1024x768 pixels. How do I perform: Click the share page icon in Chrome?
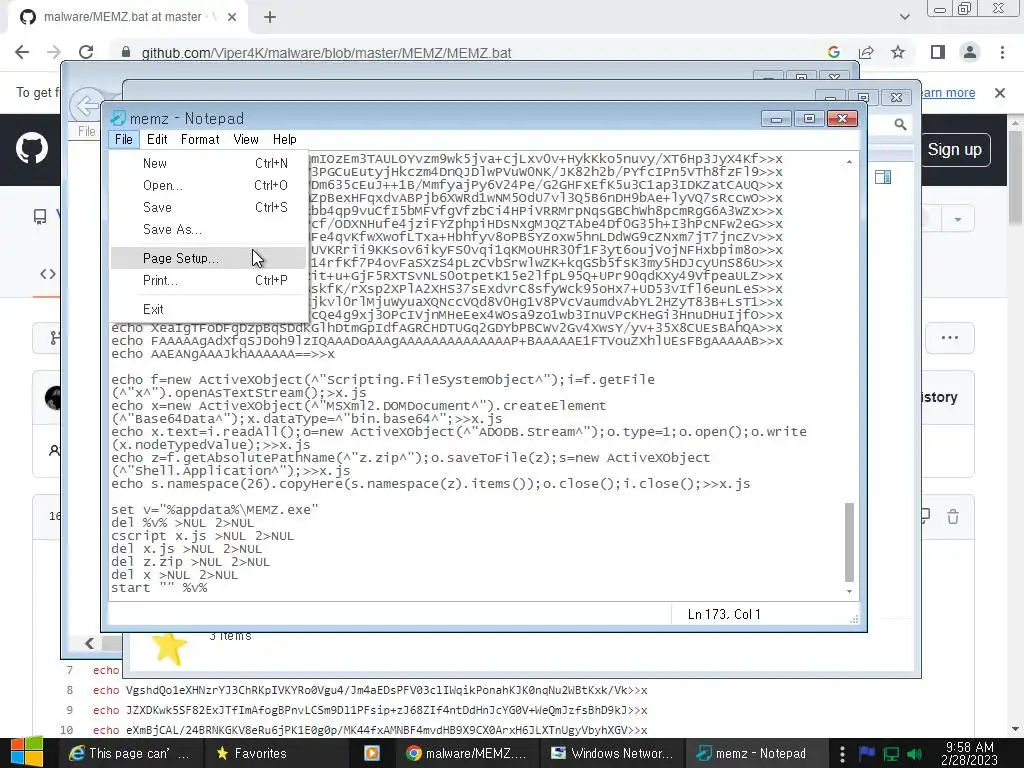click(866, 52)
